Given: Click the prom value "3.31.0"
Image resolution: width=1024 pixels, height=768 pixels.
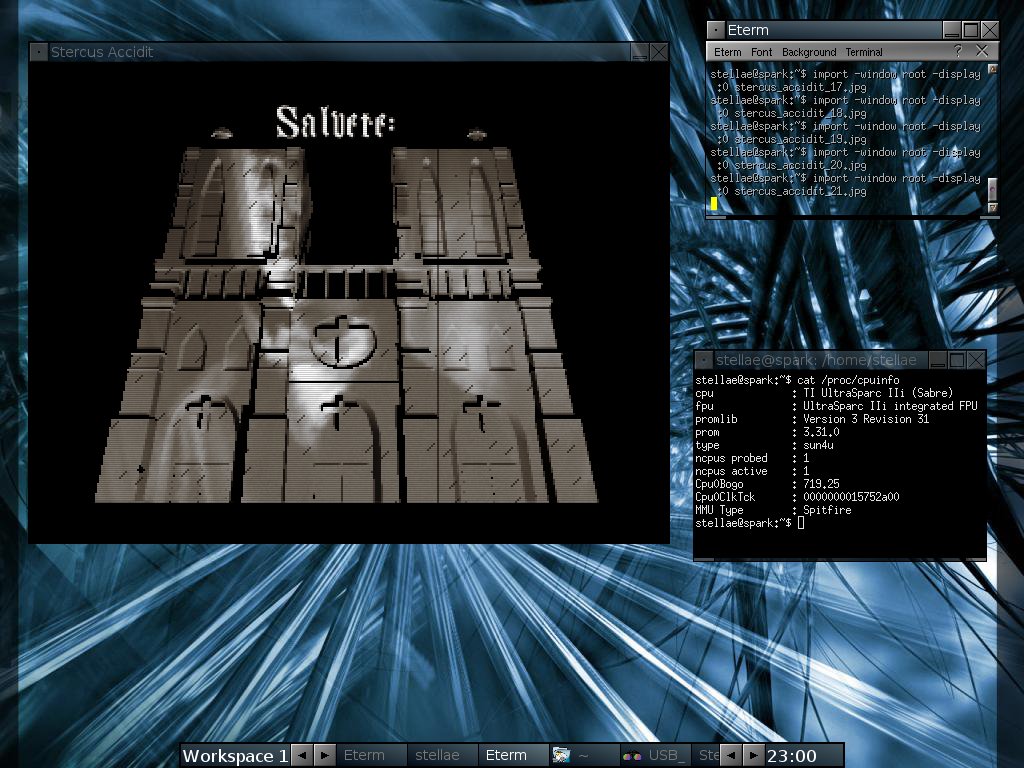Looking at the screenshot, I should tap(821, 432).
